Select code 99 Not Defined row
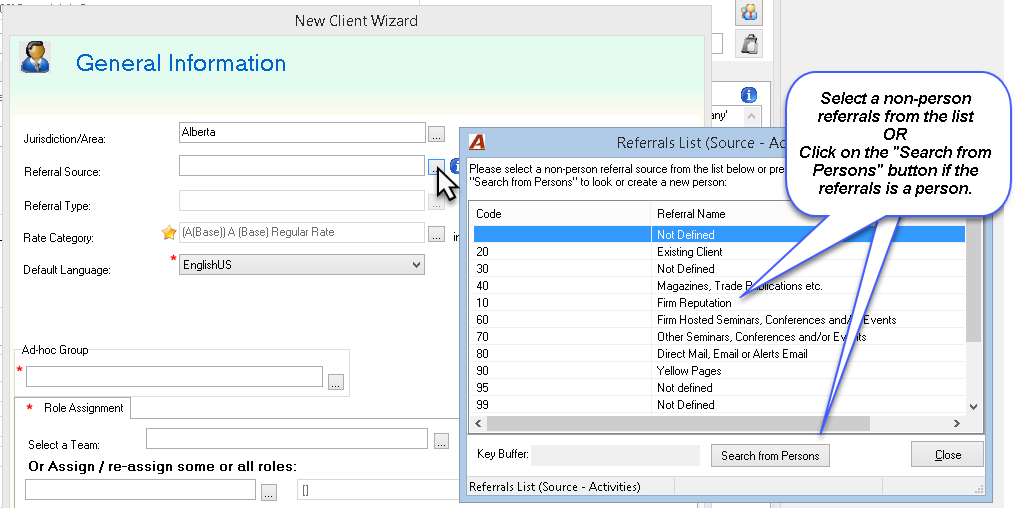The height and width of the screenshot is (508, 1018). (x=719, y=404)
